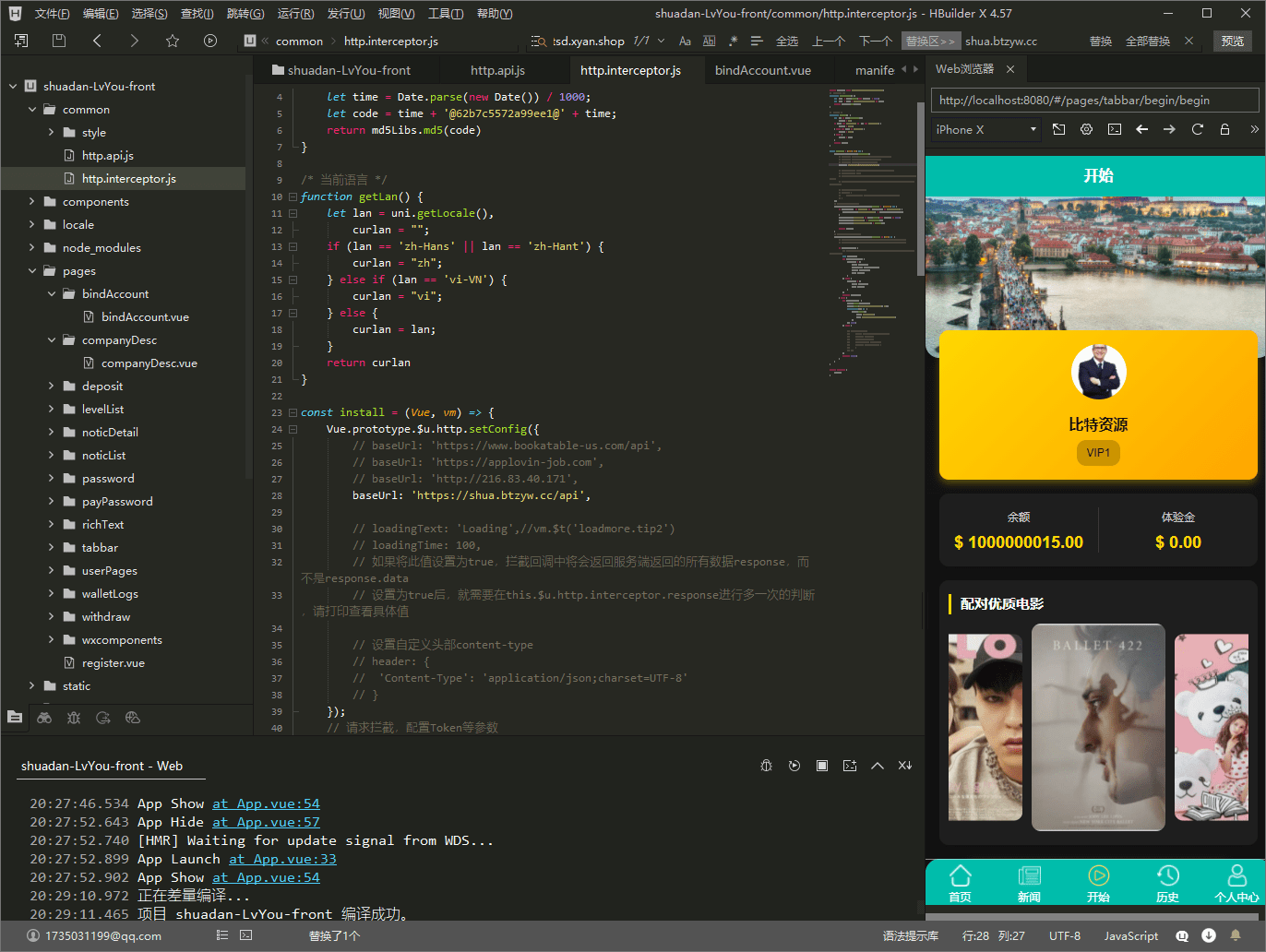
Task: Click the 全部替换 button
Action: 1147,41
